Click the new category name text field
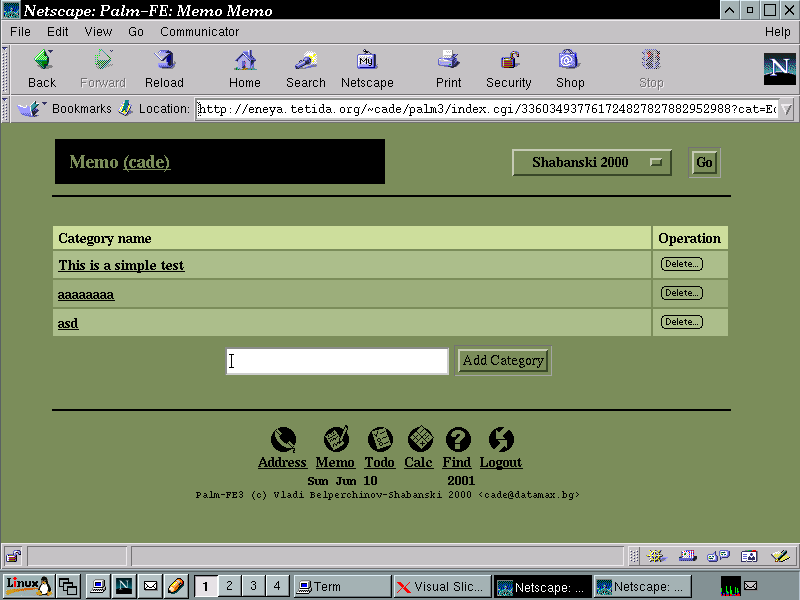Viewport: 800px width, 600px height. point(337,361)
